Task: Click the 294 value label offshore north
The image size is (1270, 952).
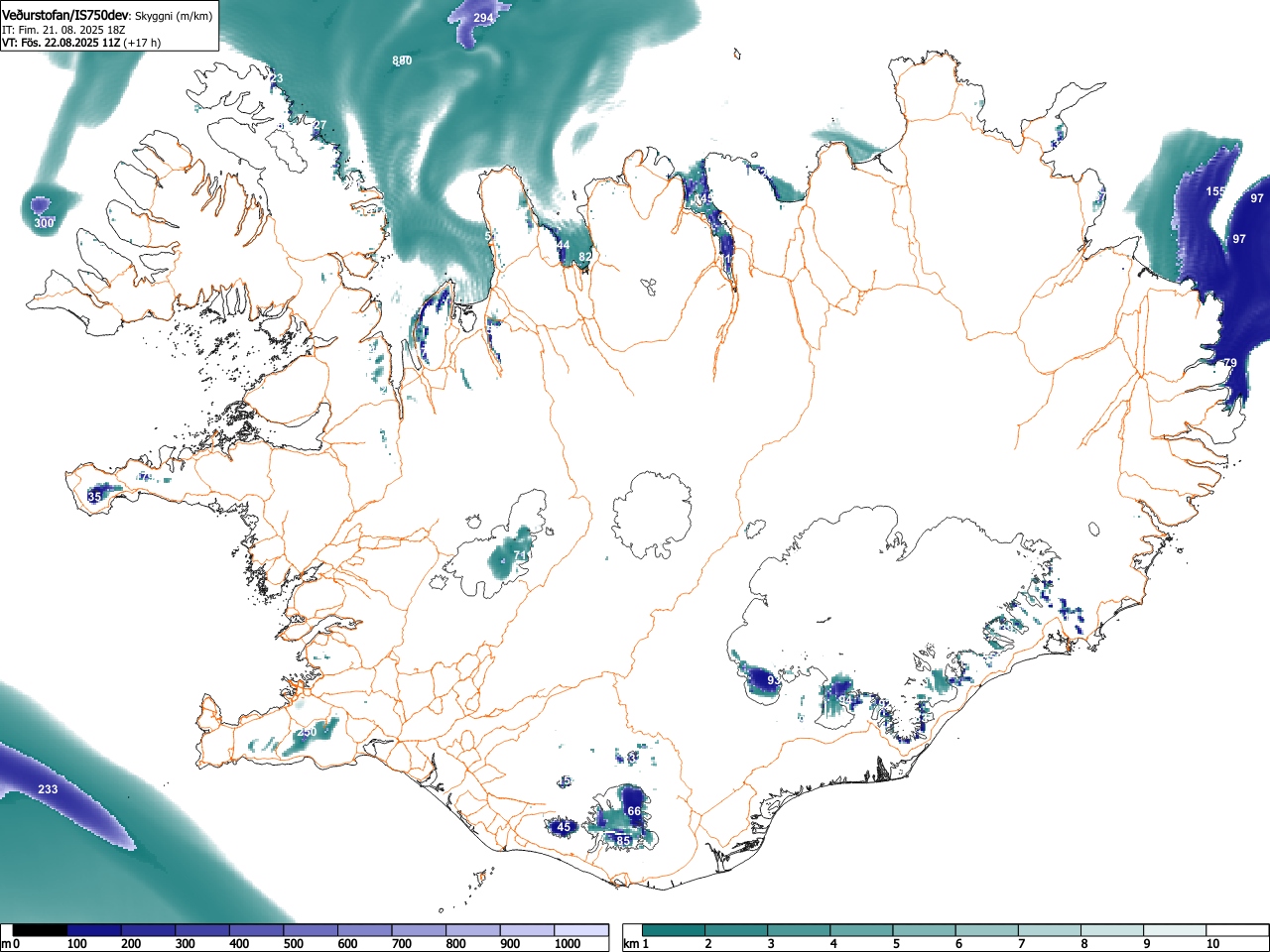Action: tap(482, 19)
